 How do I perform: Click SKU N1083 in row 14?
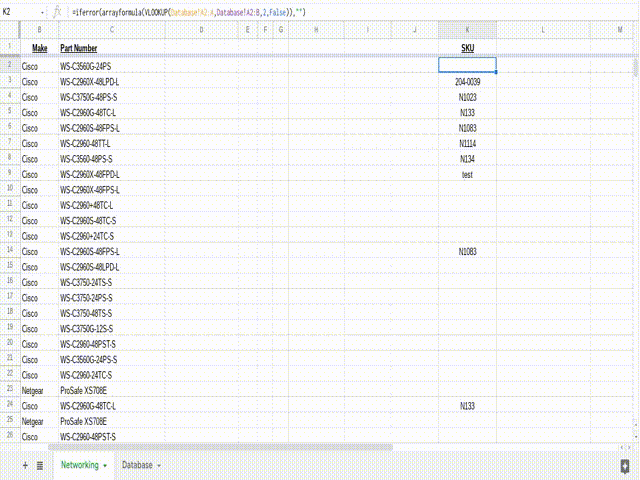tap(467, 252)
